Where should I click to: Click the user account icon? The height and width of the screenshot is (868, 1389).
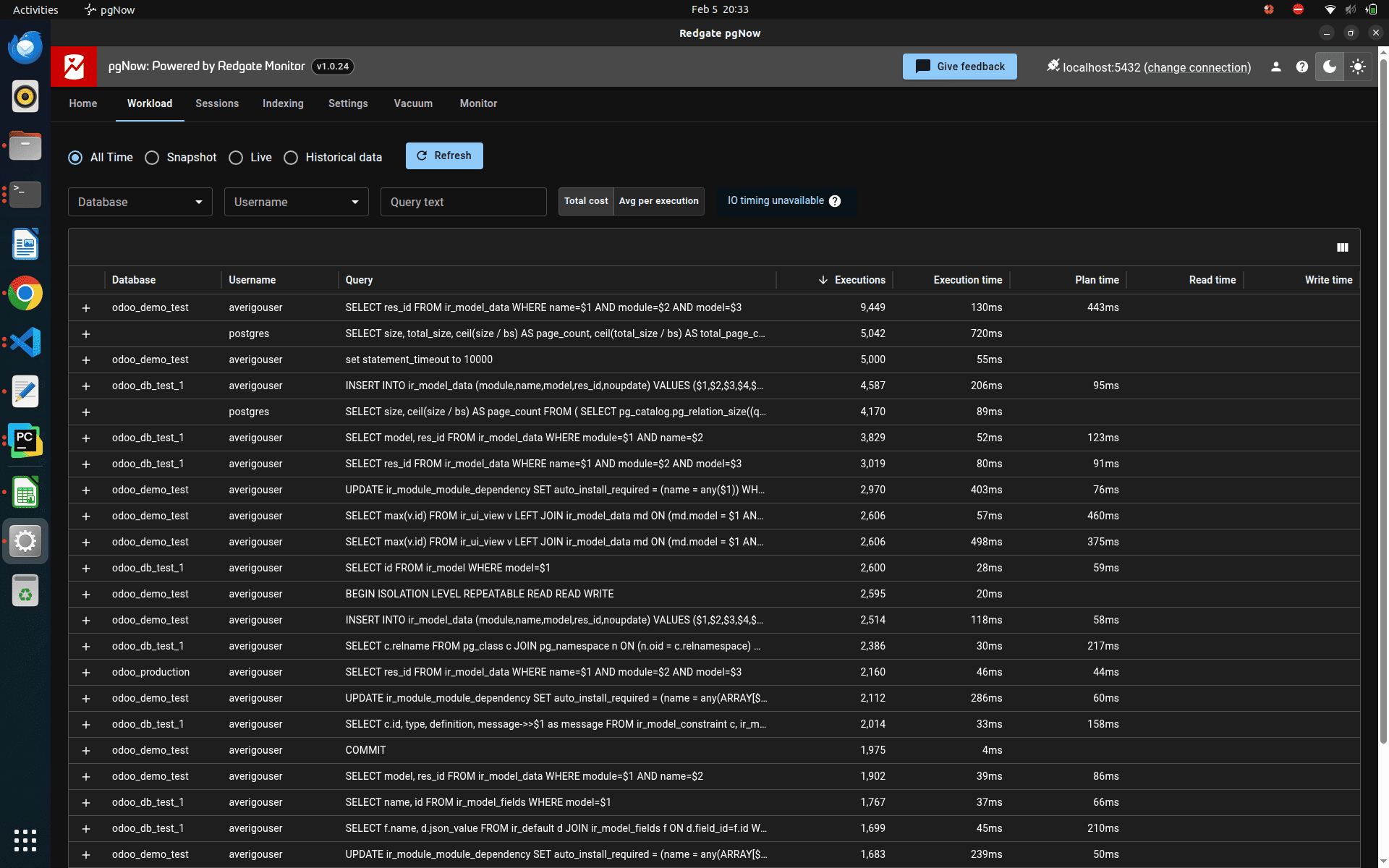tap(1276, 67)
